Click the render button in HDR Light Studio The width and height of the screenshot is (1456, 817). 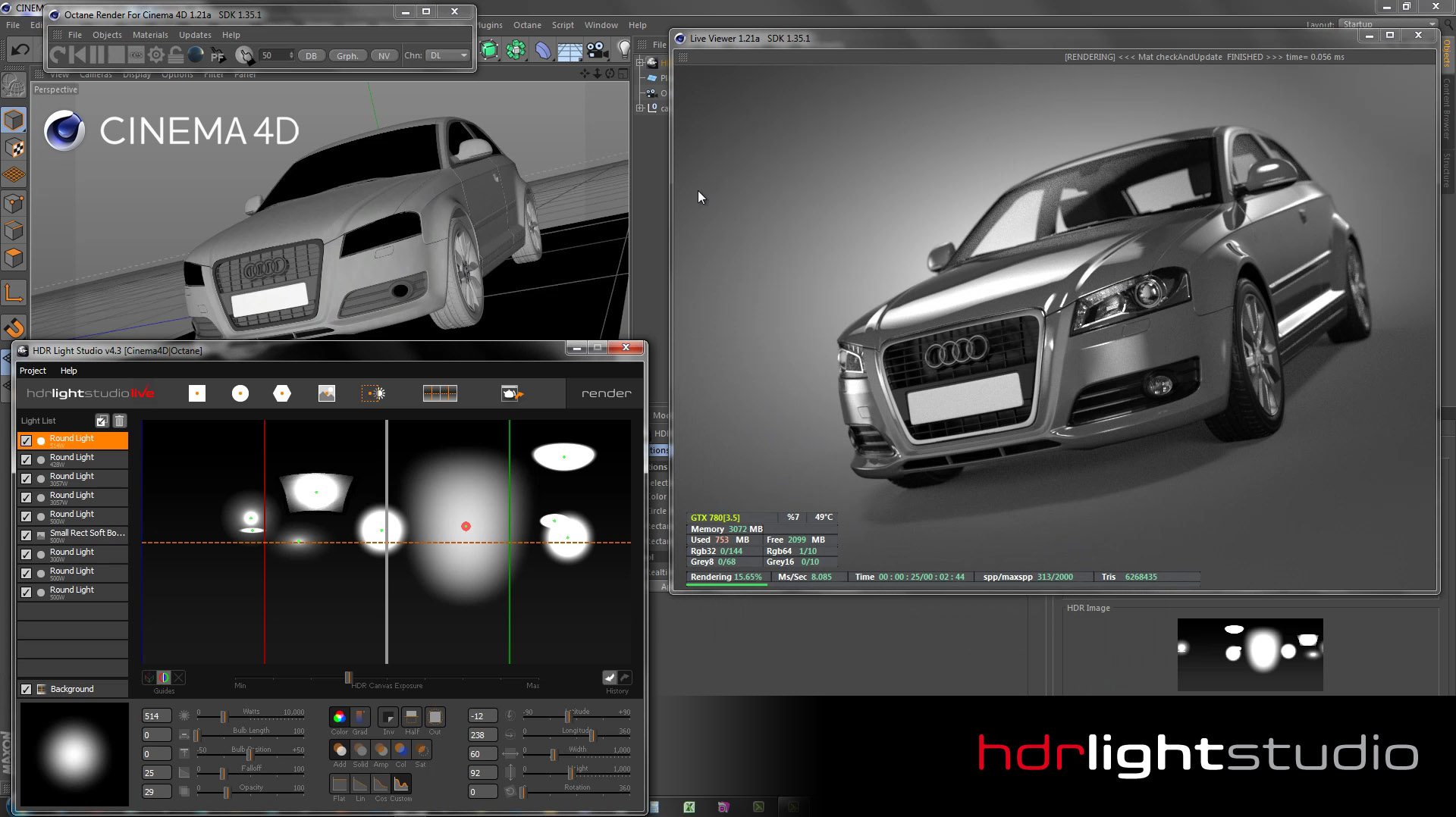click(606, 393)
